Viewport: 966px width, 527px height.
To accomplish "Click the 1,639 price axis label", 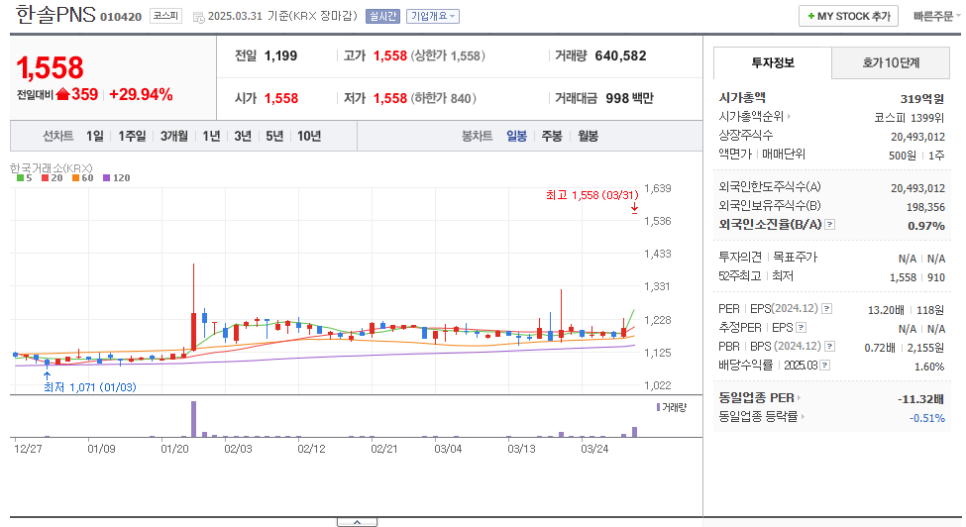I will [x=657, y=188].
